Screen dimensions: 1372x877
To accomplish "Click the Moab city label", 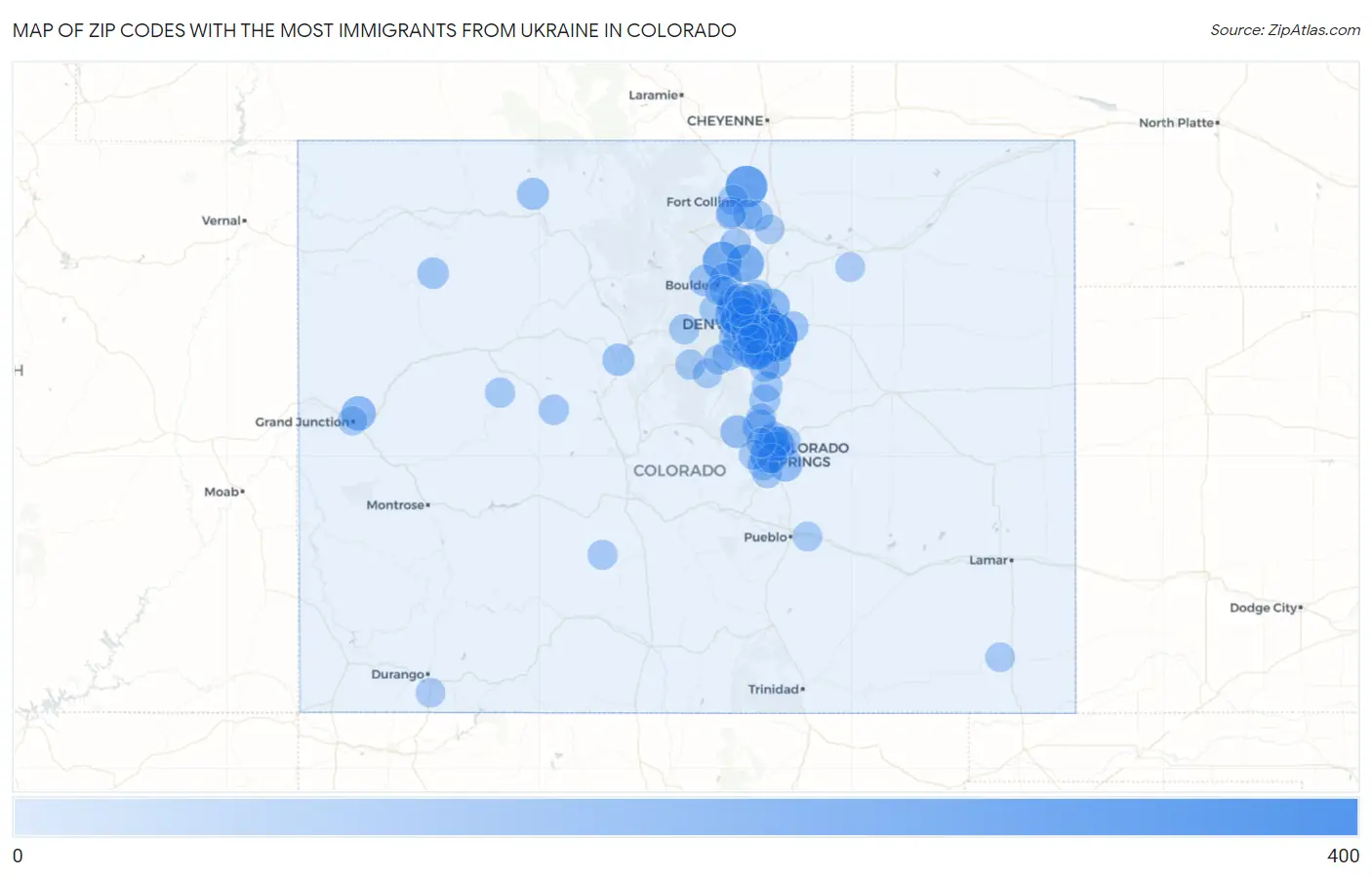I will [x=223, y=492].
